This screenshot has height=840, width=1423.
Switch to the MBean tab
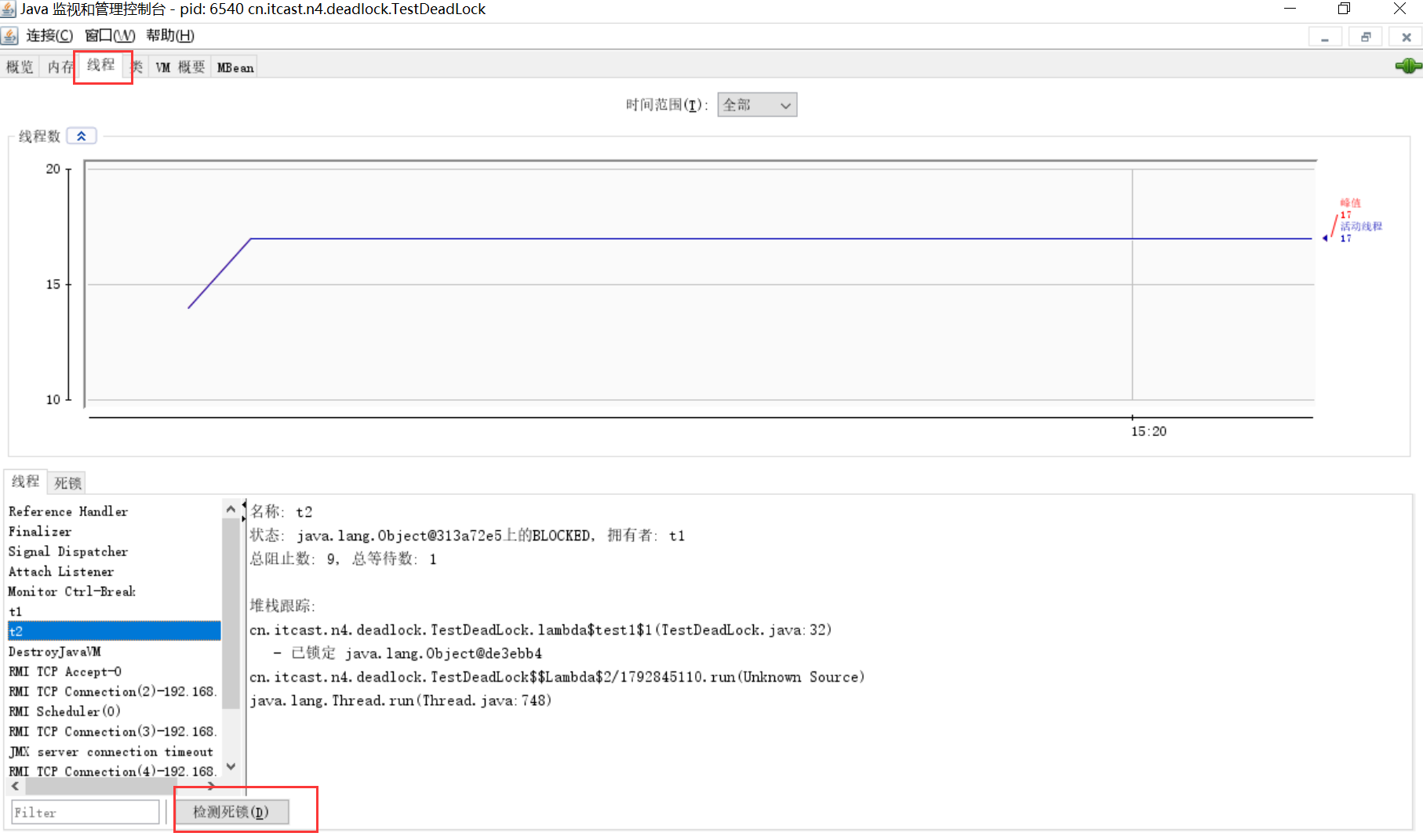235,67
